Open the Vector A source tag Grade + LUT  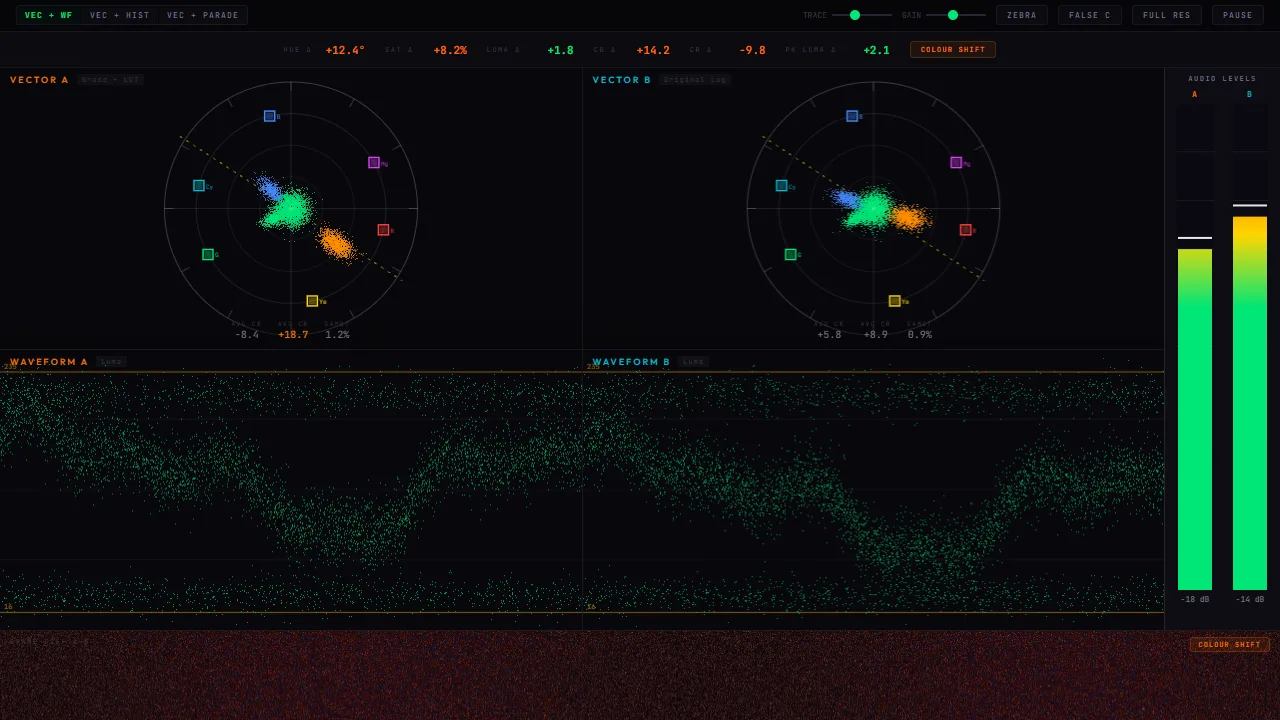pos(111,80)
